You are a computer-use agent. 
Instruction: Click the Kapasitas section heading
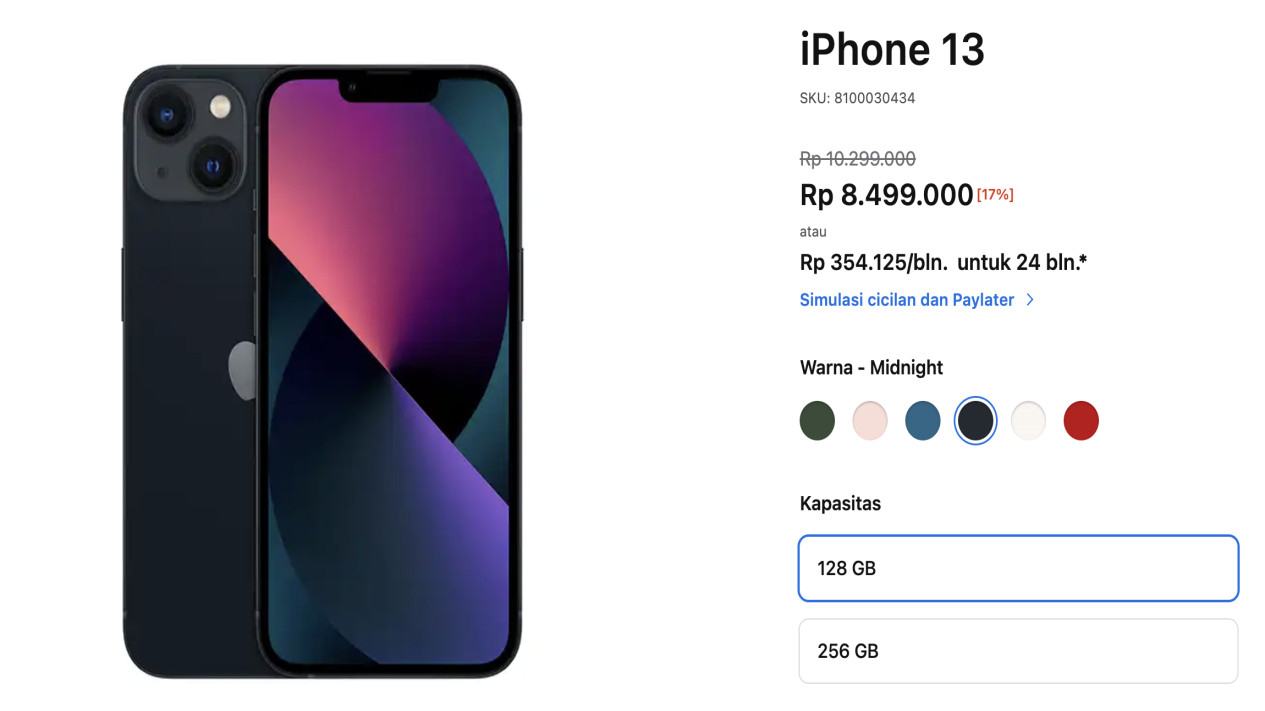(840, 504)
